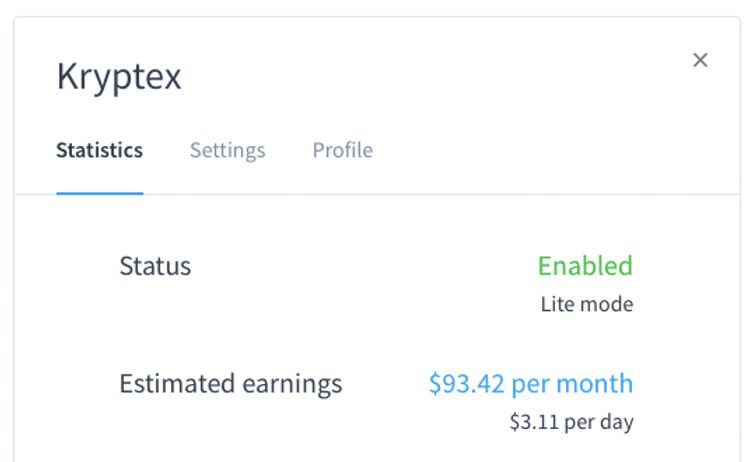Click the green Enabled status

pyautogui.click(x=585, y=266)
